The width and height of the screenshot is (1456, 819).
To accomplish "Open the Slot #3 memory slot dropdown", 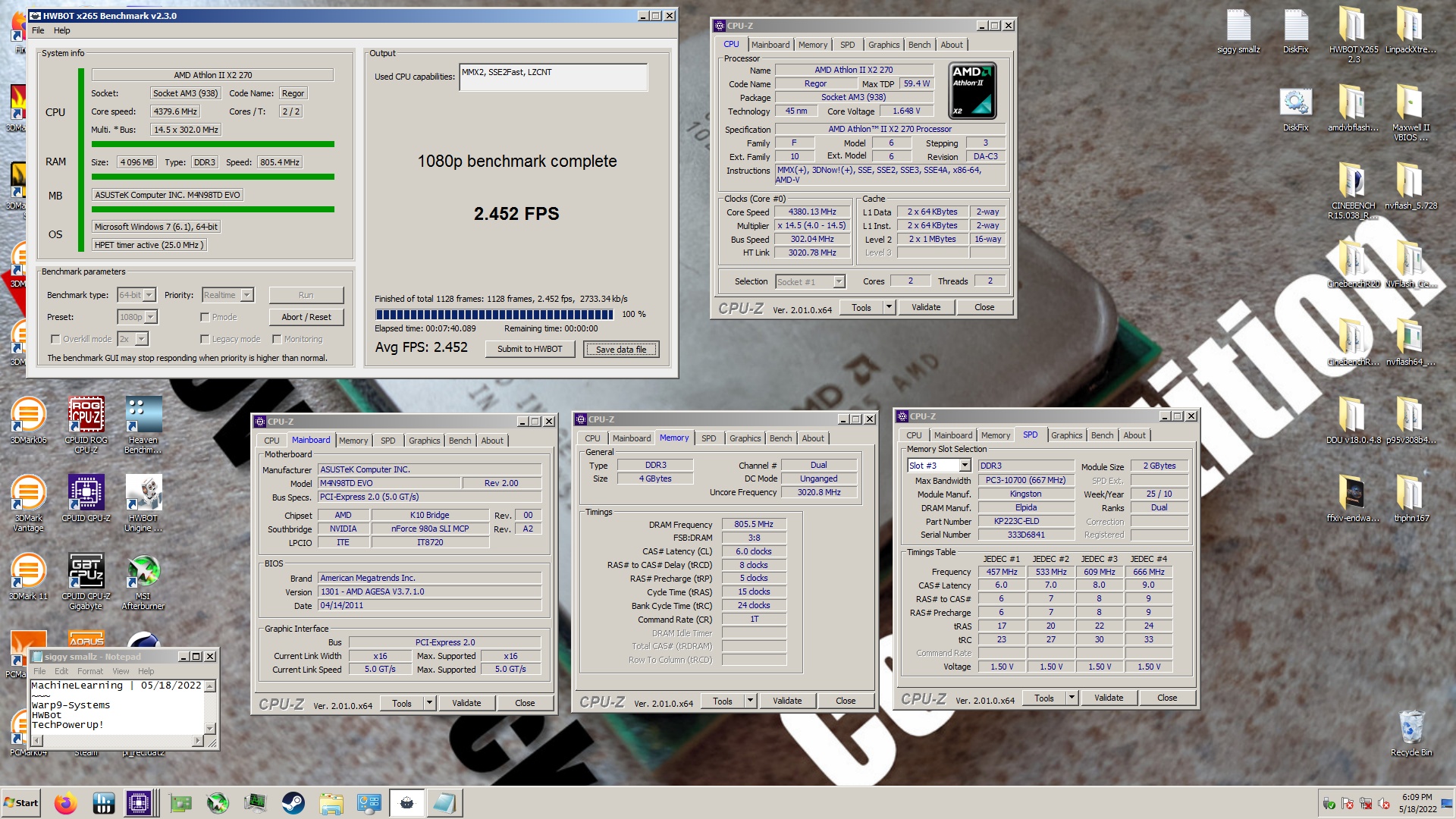I will point(939,466).
